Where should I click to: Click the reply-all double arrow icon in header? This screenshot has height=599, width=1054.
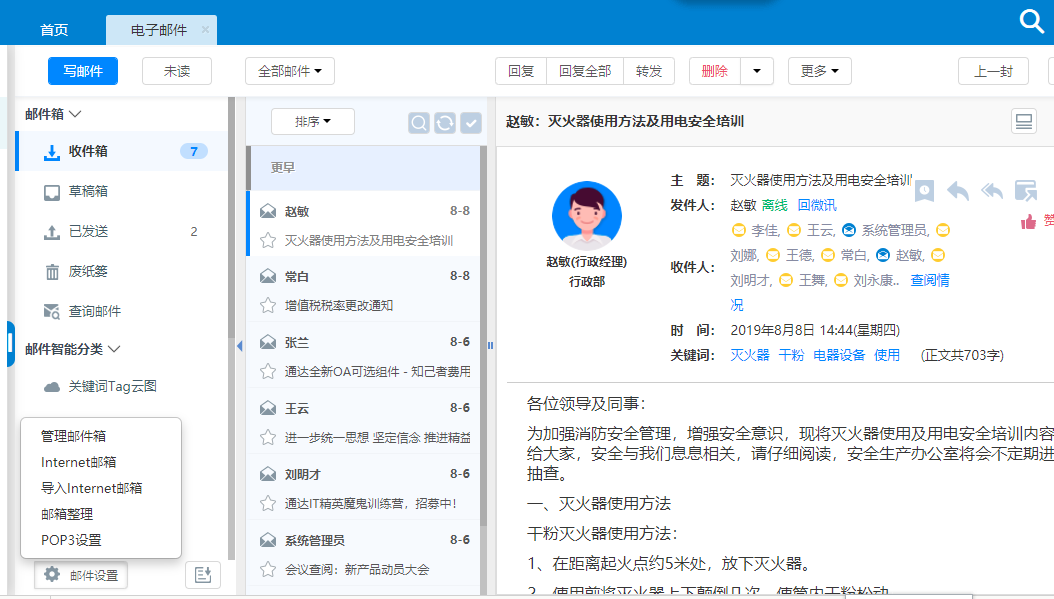(x=992, y=190)
